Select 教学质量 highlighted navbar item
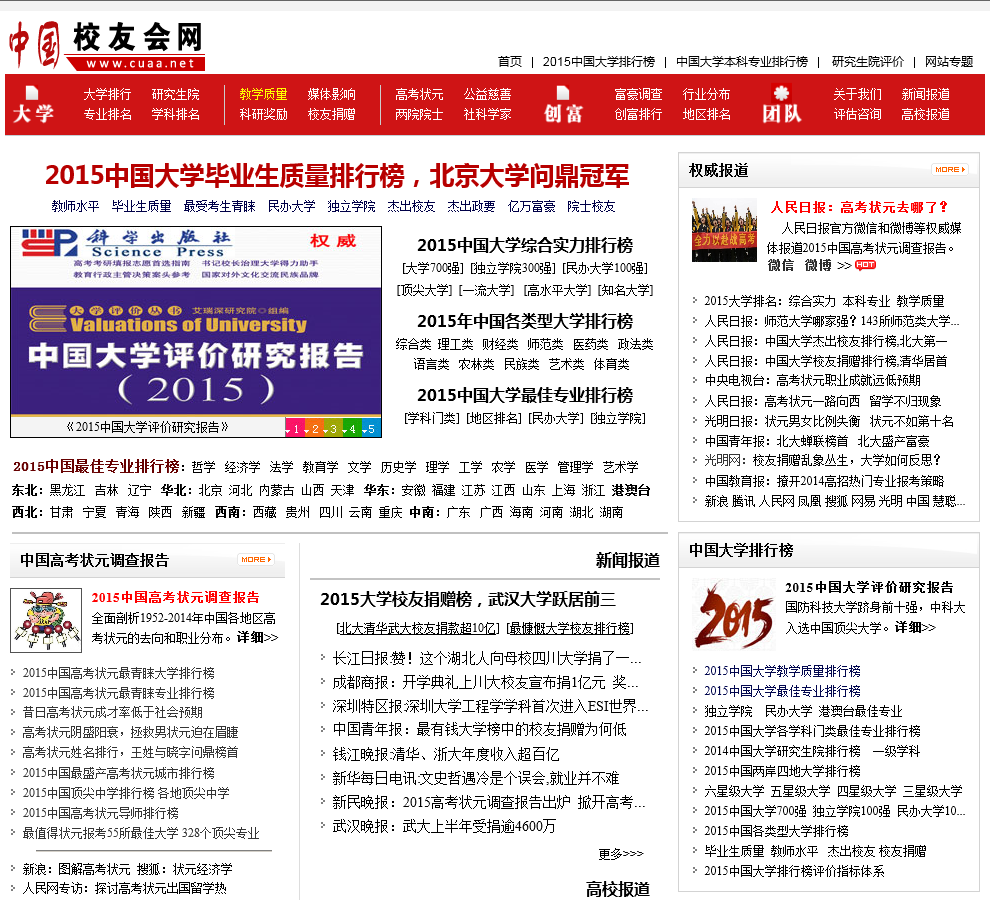This screenshot has width=990, height=900. click(x=263, y=95)
